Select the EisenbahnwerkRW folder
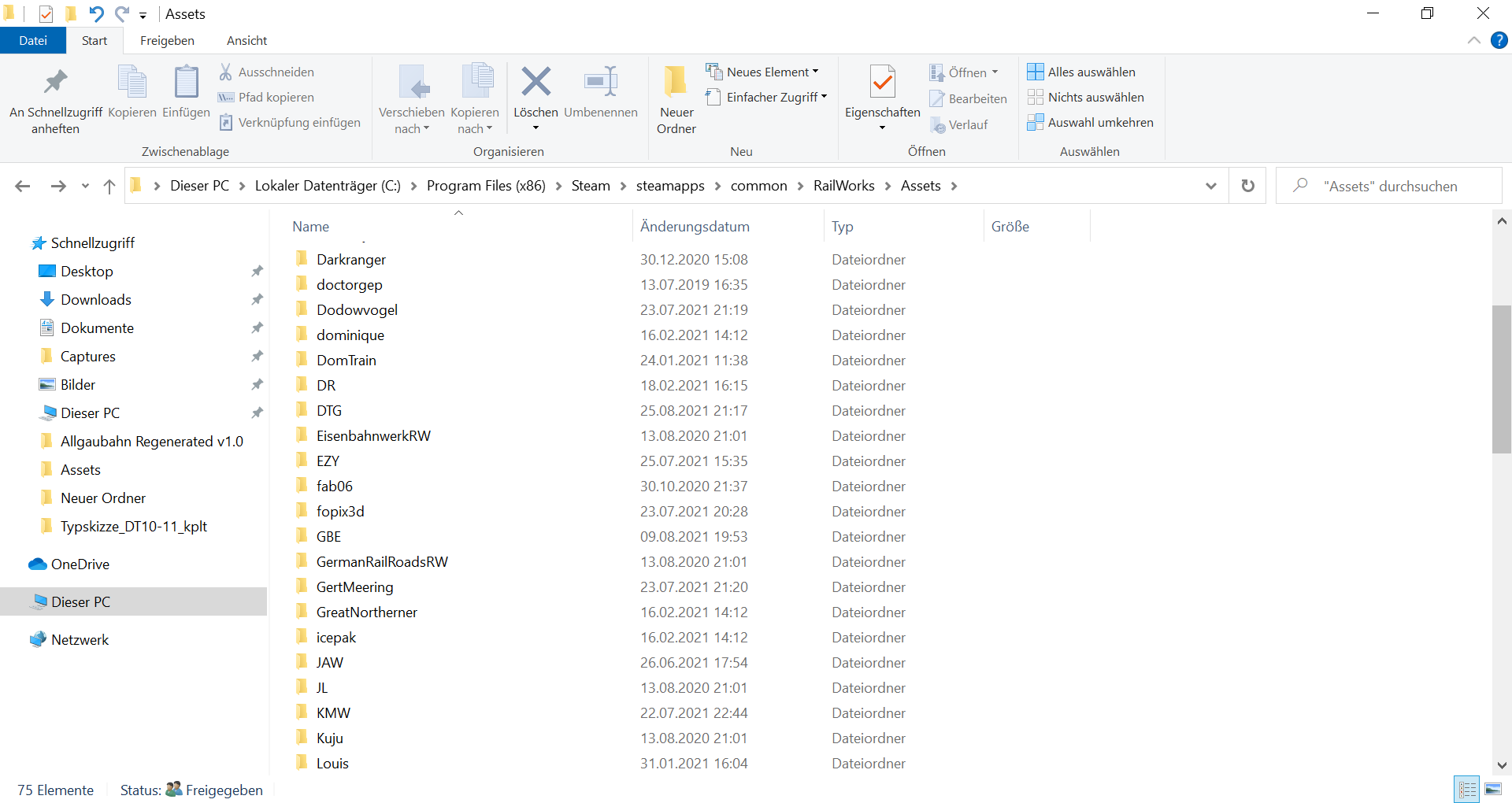Image resolution: width=1512 pixels, height=803 pixels. [373, 436]
